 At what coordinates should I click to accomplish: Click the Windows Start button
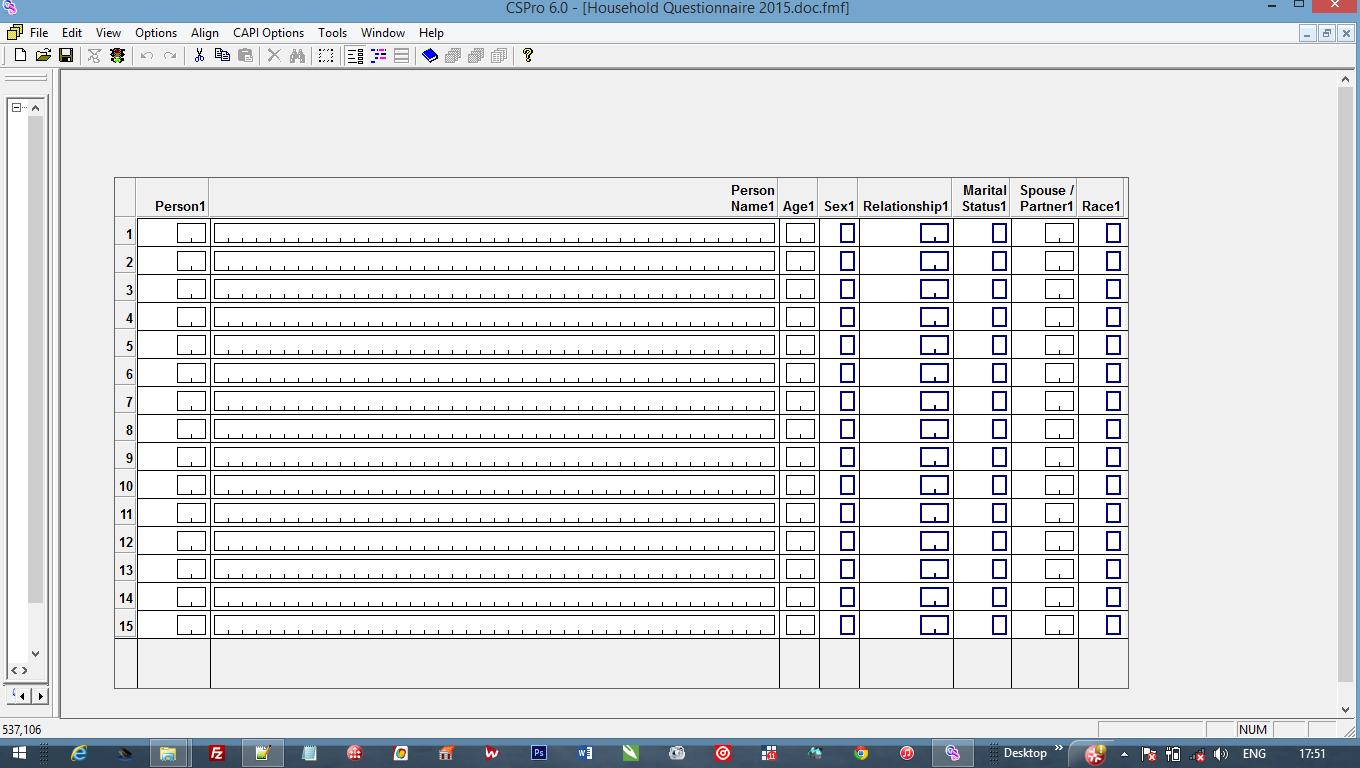20,753
